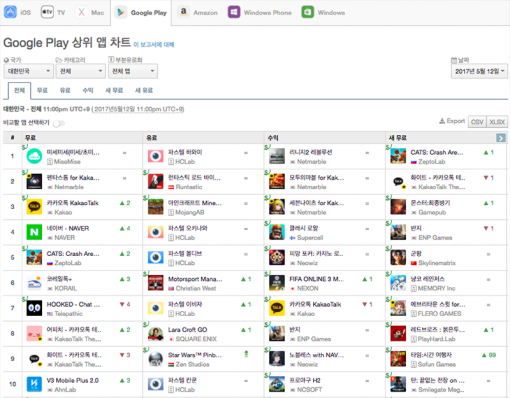Open the KORAIL app icon

click(34, 283)
